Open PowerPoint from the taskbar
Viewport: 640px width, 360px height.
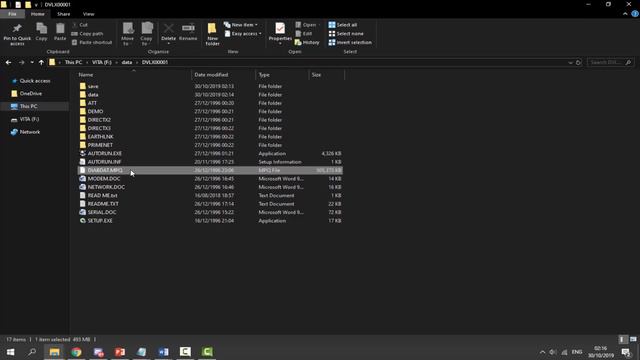pyautogui.click(x=120, y=352)
